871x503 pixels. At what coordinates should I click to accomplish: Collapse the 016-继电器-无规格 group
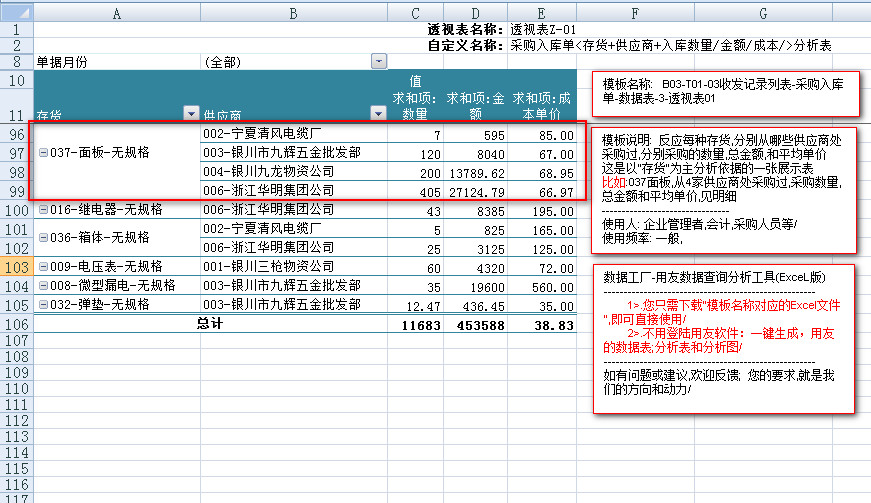pos(42,211)
